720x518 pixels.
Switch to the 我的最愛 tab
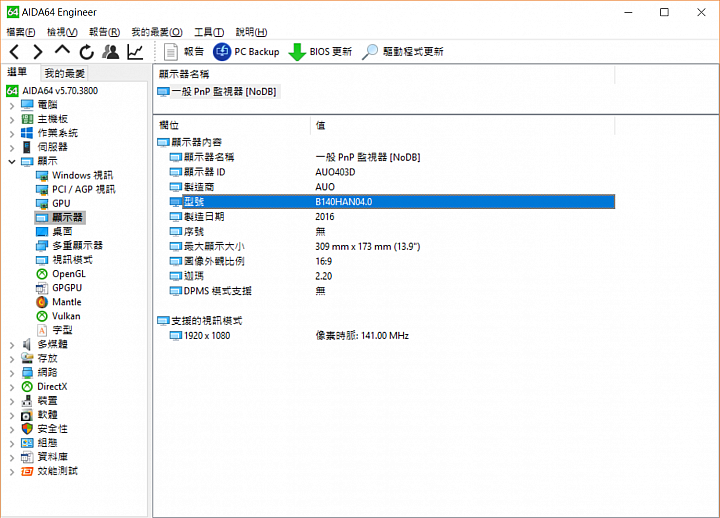click(x=64, y=73)
